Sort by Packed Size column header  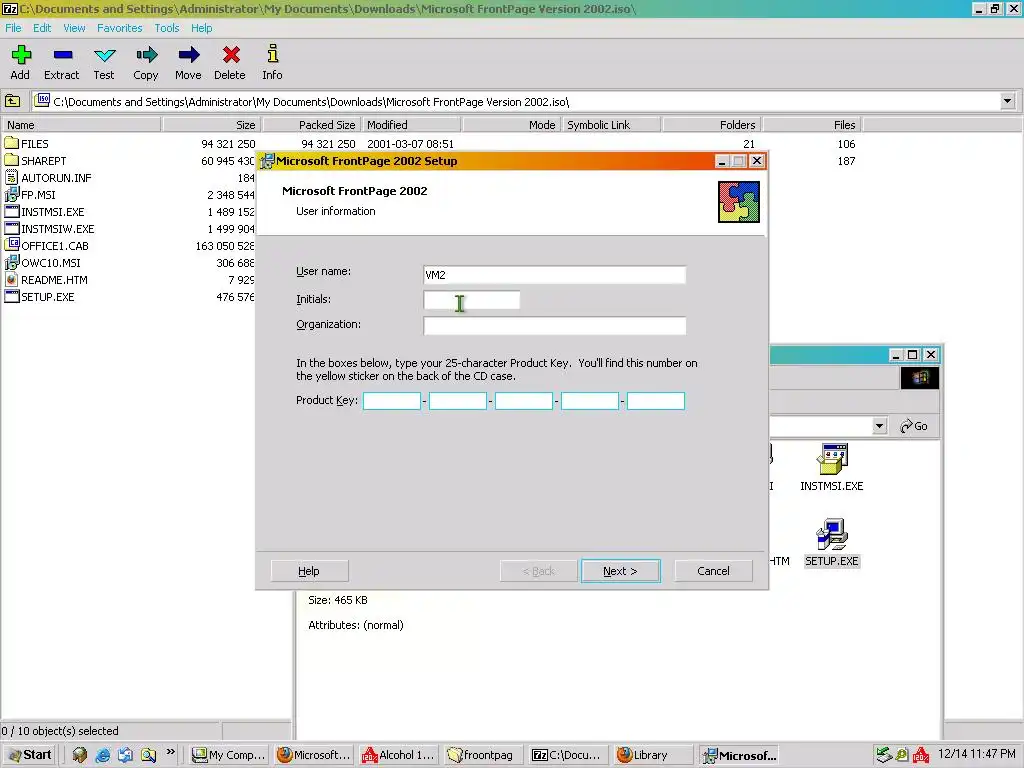tap(312, 125)
